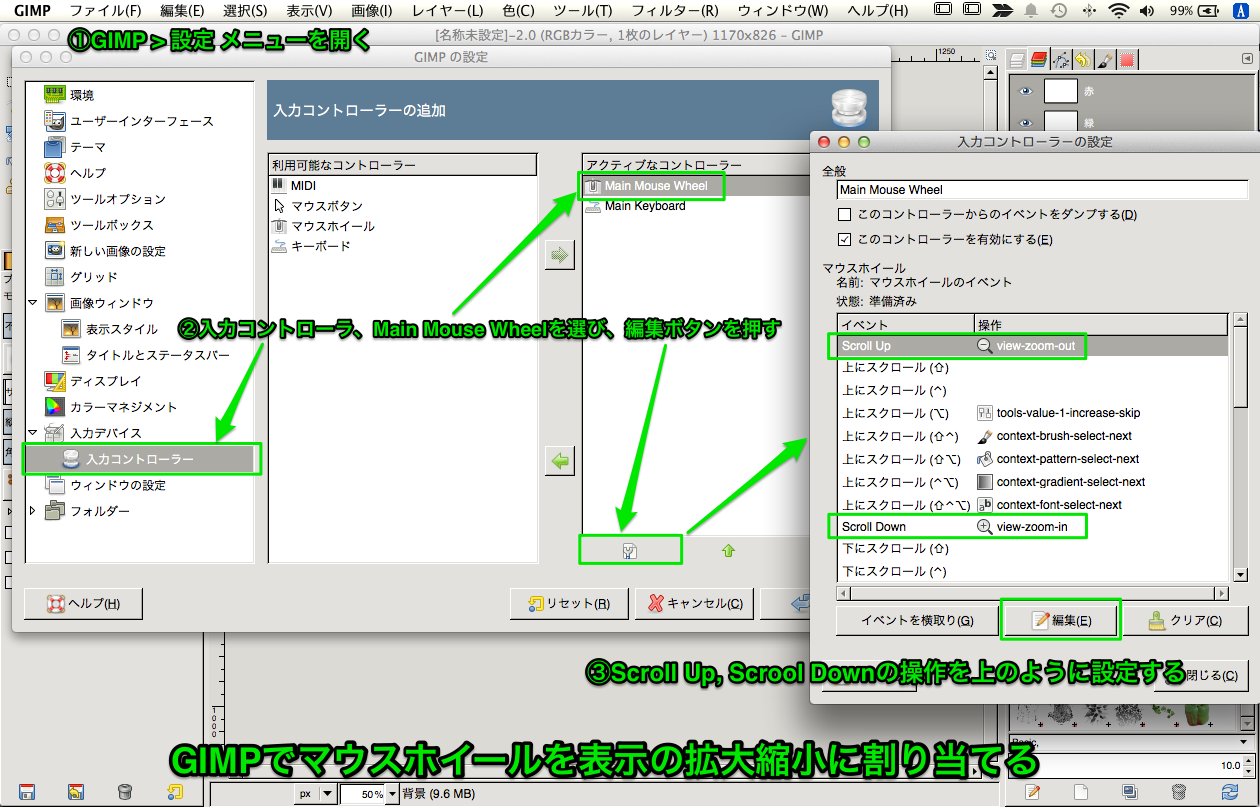Expand the フォルダー tree node
The width and height of the screenshot is (1260, 807).
coord(32,511)
